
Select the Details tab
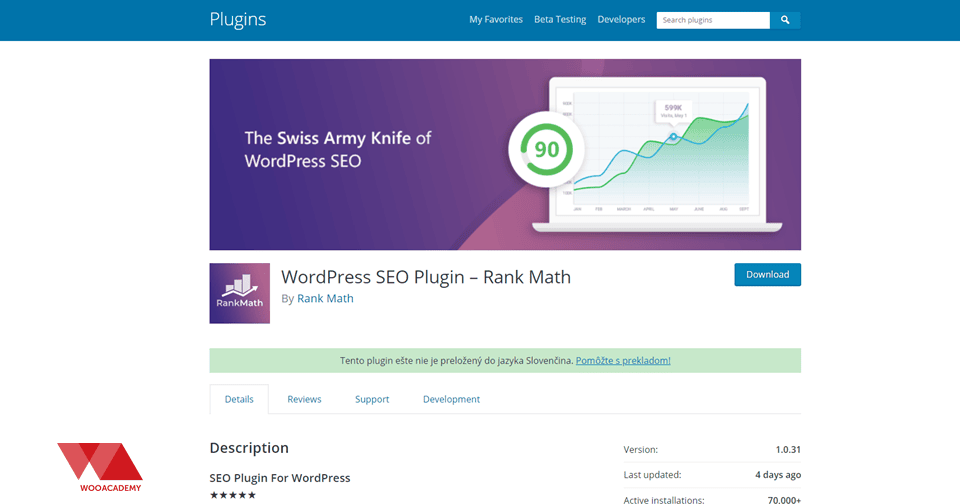[239, 399]
